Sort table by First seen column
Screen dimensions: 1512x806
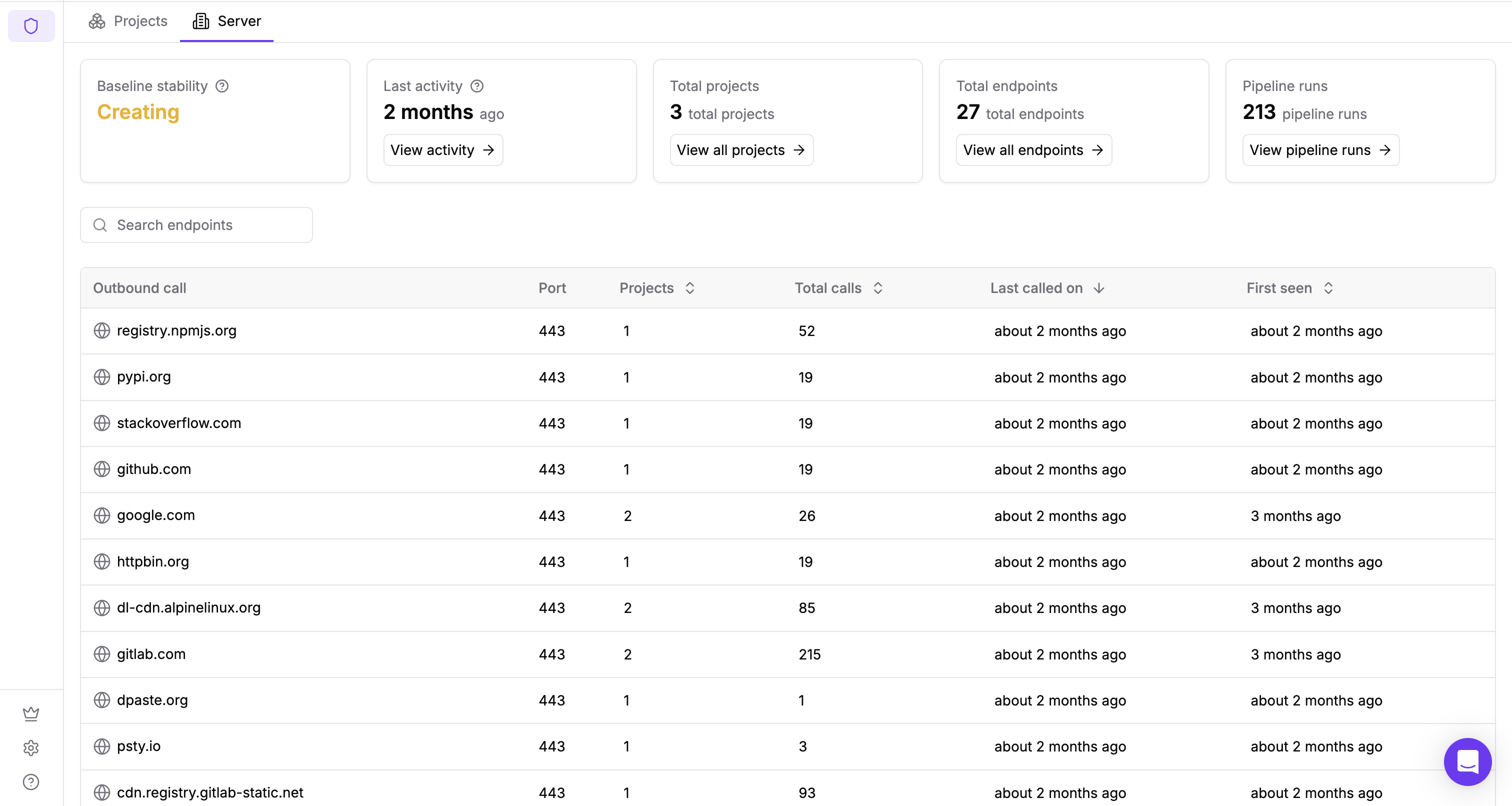point(1328,288)
